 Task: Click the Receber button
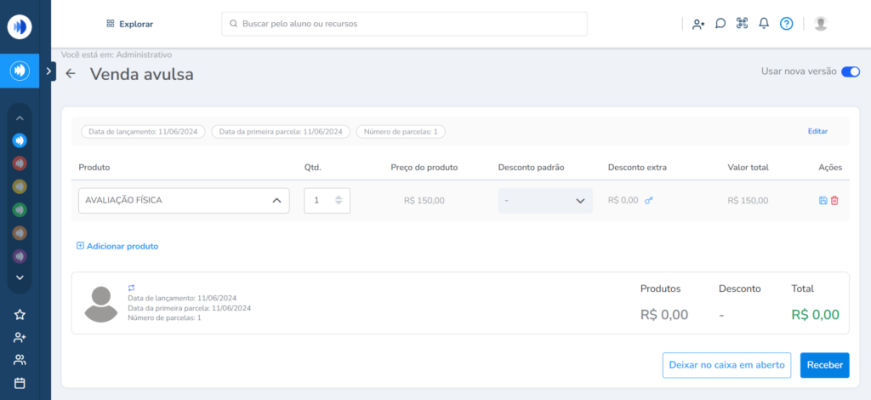click(824, 365)
